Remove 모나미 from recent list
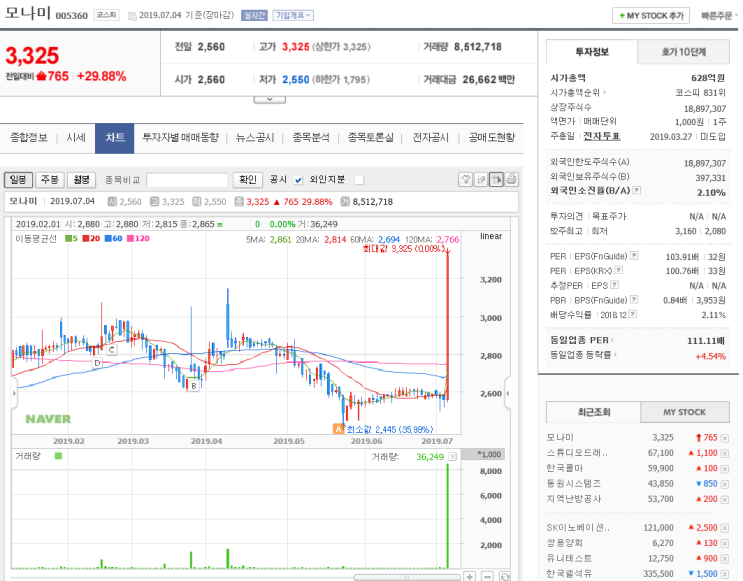The height and width of the screenshot is (581, 743). pyautogui.click(x=725, y=438)
